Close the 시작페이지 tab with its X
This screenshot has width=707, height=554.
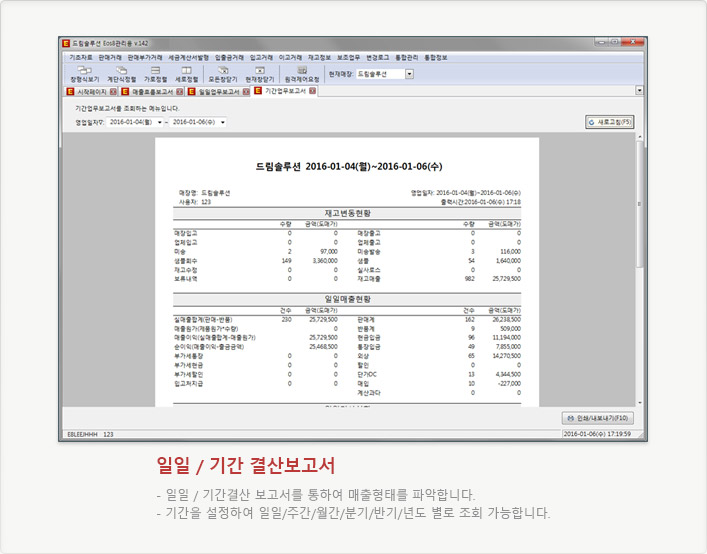pyautogui.click(x=113, y=92)
